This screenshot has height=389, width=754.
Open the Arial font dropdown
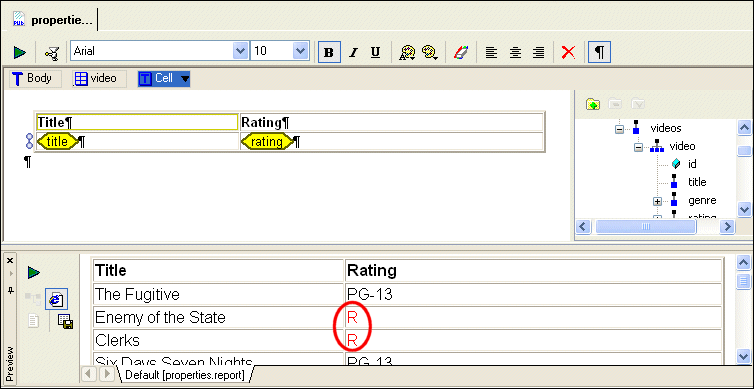click(x=239, y=51)
